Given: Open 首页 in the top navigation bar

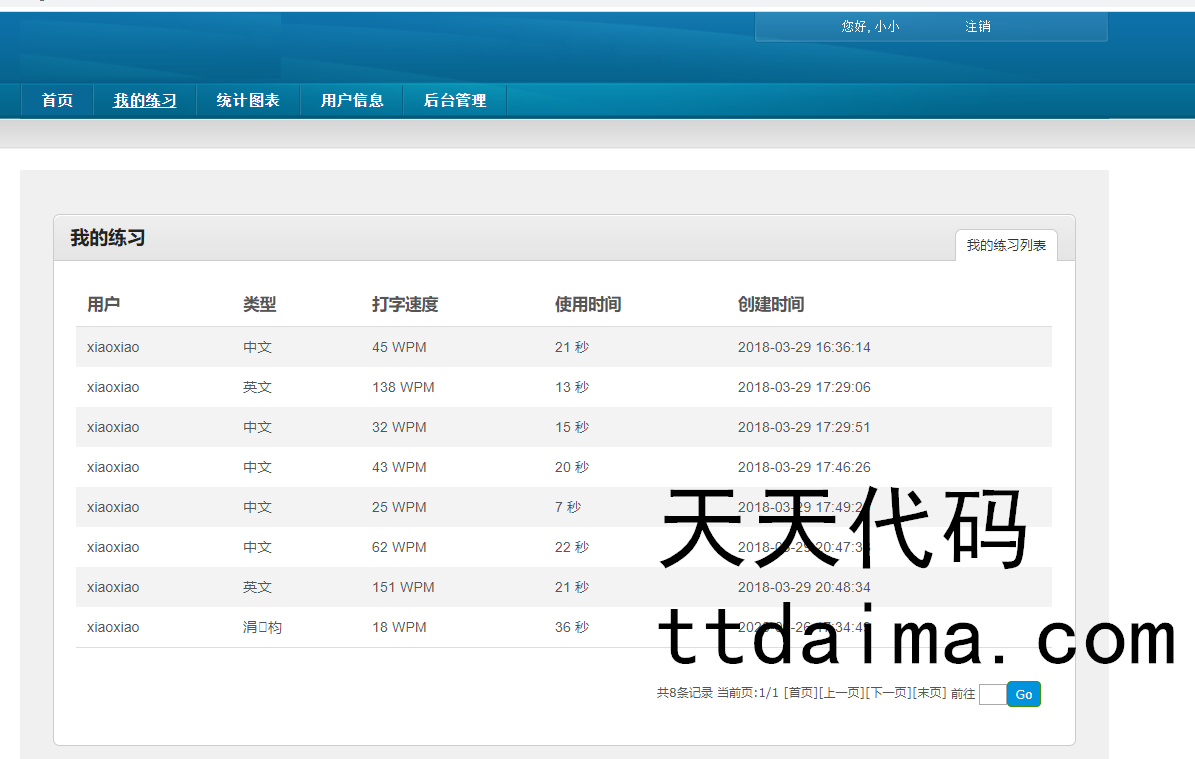Looking at the screenshot, I should point(57,100).
